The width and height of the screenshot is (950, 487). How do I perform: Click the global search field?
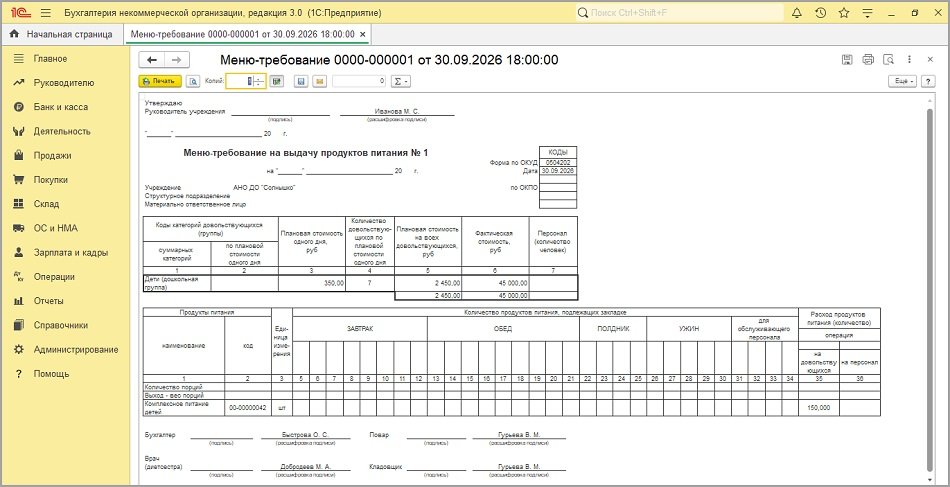pos(679,13)
